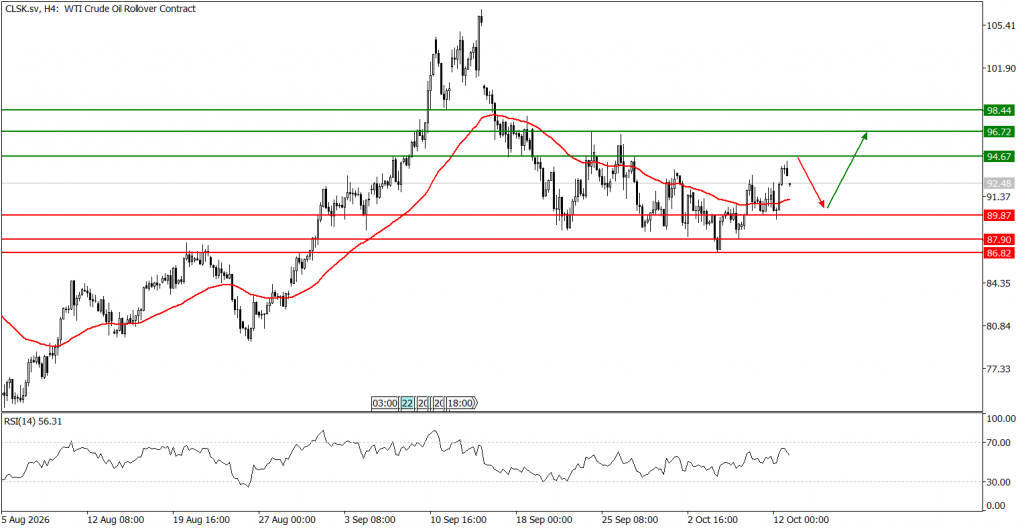Click the 84.35 price scale value
Screen dimensions: 1024x529
tap(1000, 283)
